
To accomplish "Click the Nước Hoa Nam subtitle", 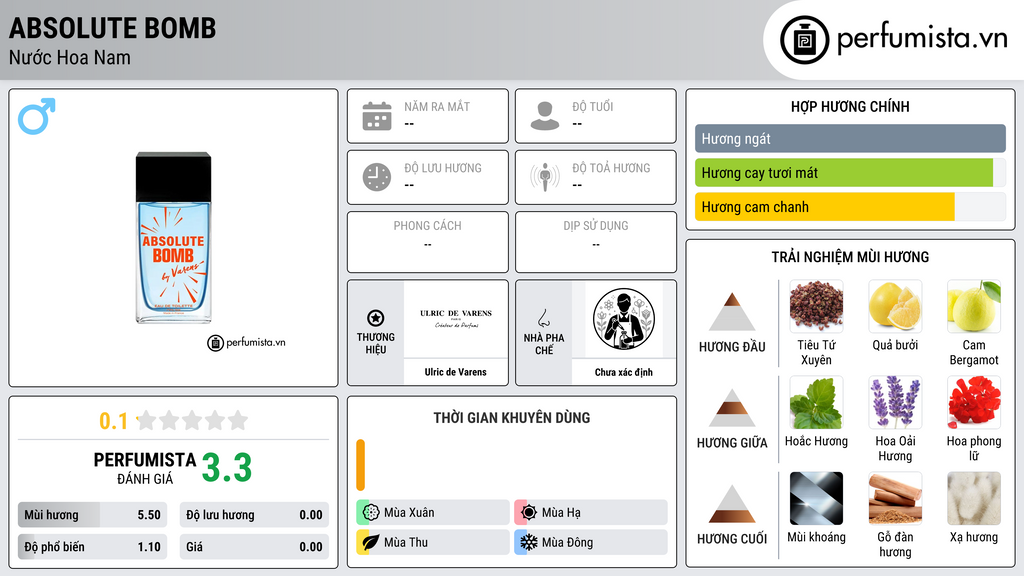I will click(70, 57).
